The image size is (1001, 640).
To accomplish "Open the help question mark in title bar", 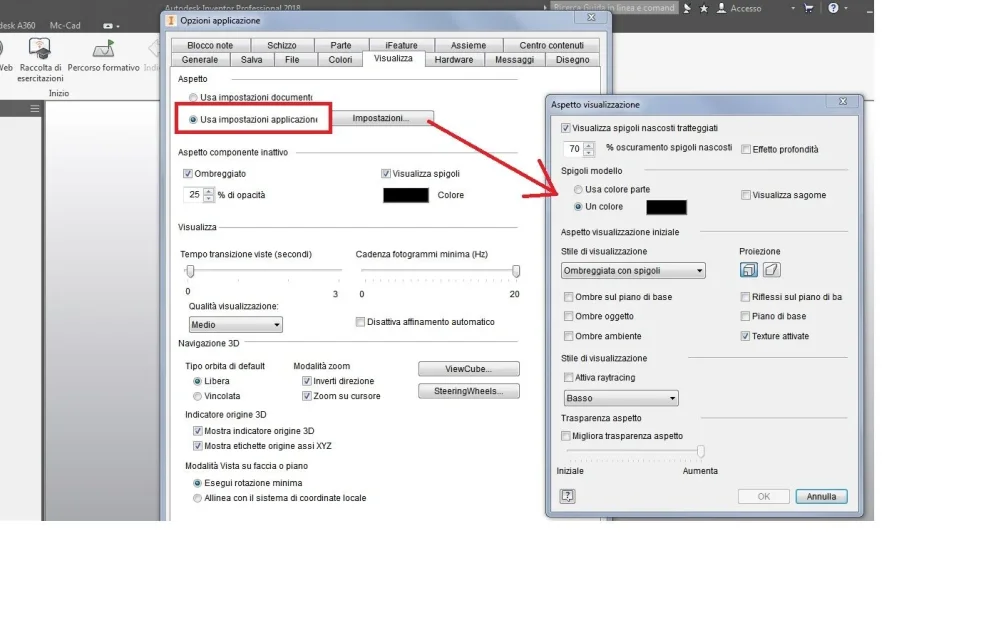I will click(833, 8).
